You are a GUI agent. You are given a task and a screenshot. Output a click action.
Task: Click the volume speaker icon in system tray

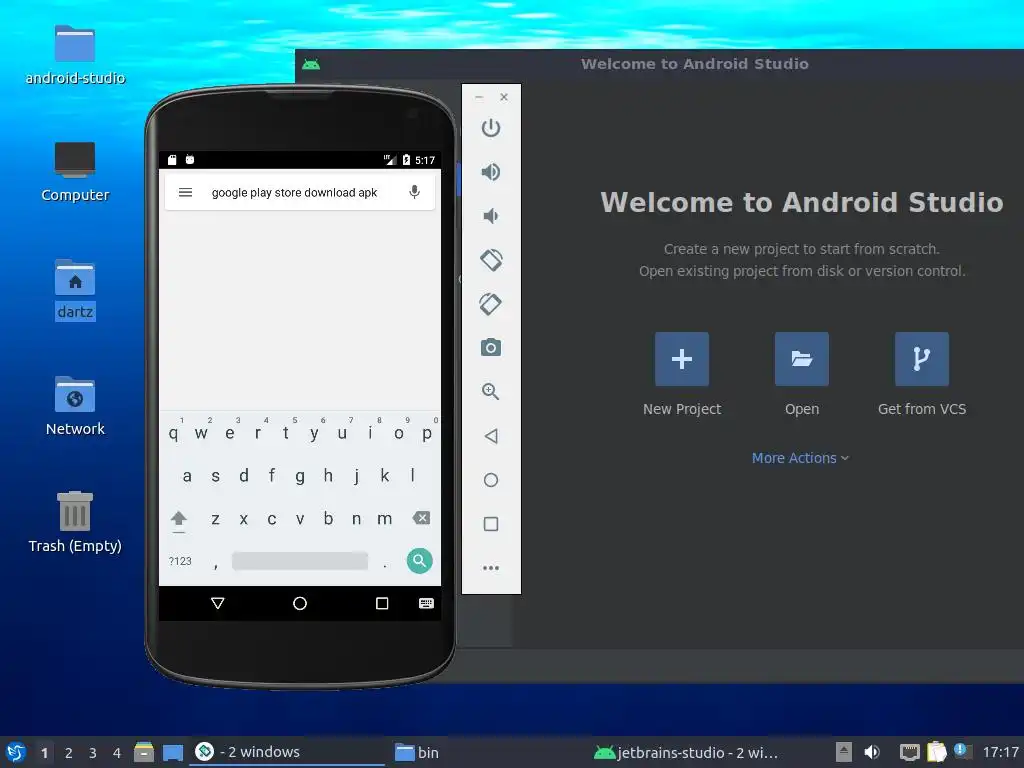(872, 752)
